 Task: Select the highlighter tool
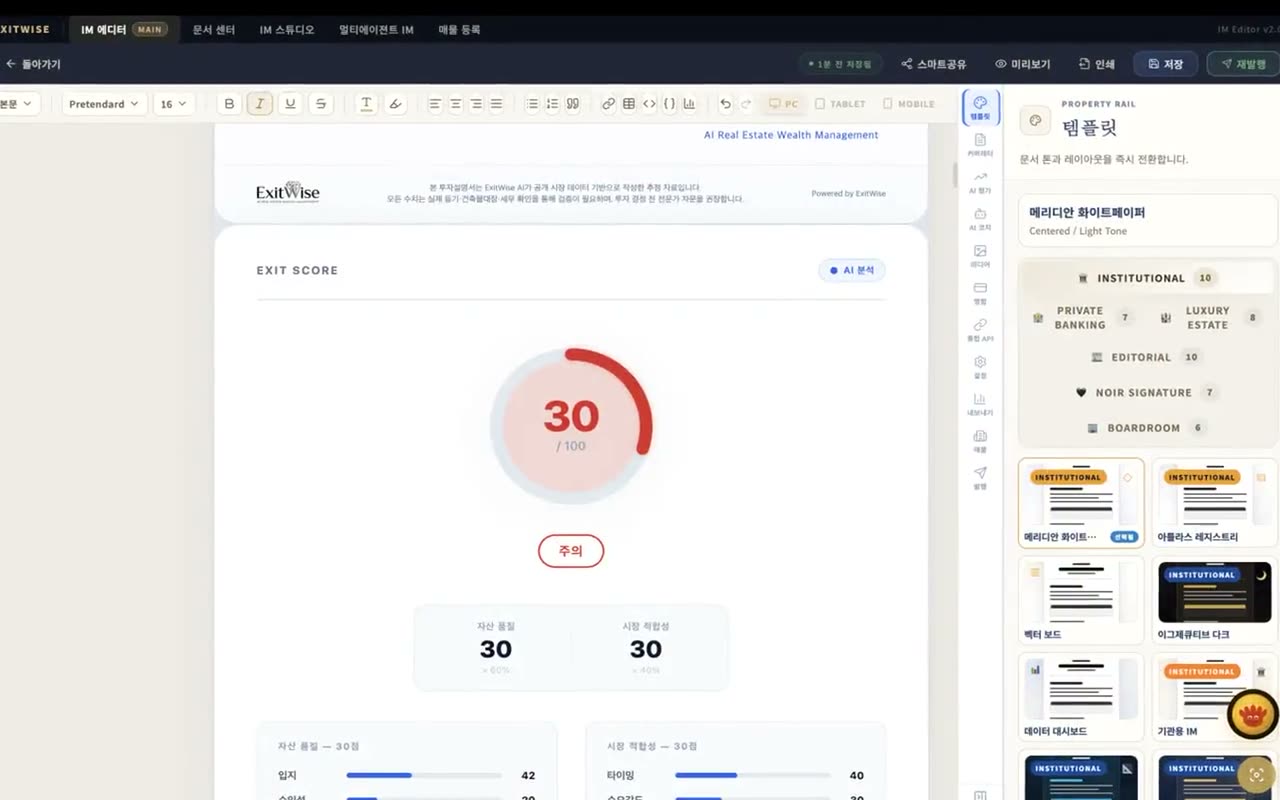coord(396,104)
